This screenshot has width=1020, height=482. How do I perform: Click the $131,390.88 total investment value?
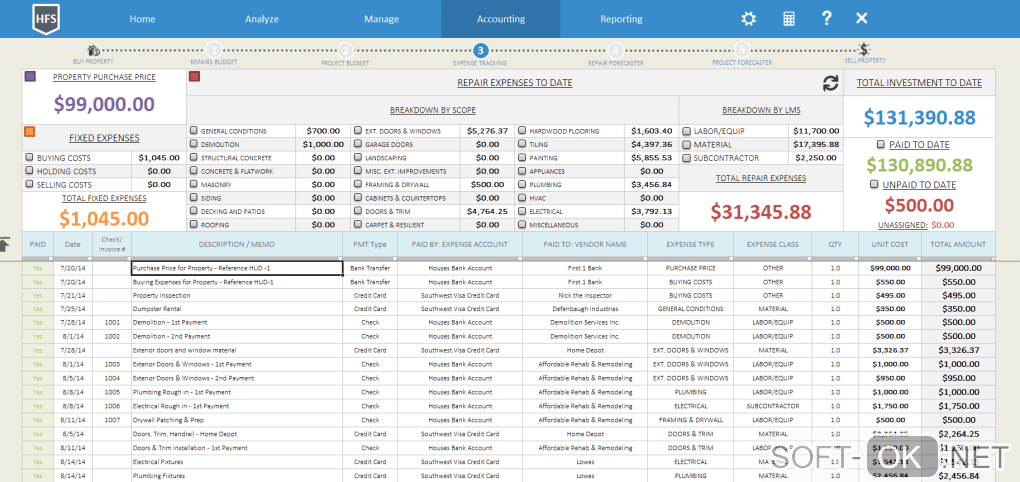point(920,118)
